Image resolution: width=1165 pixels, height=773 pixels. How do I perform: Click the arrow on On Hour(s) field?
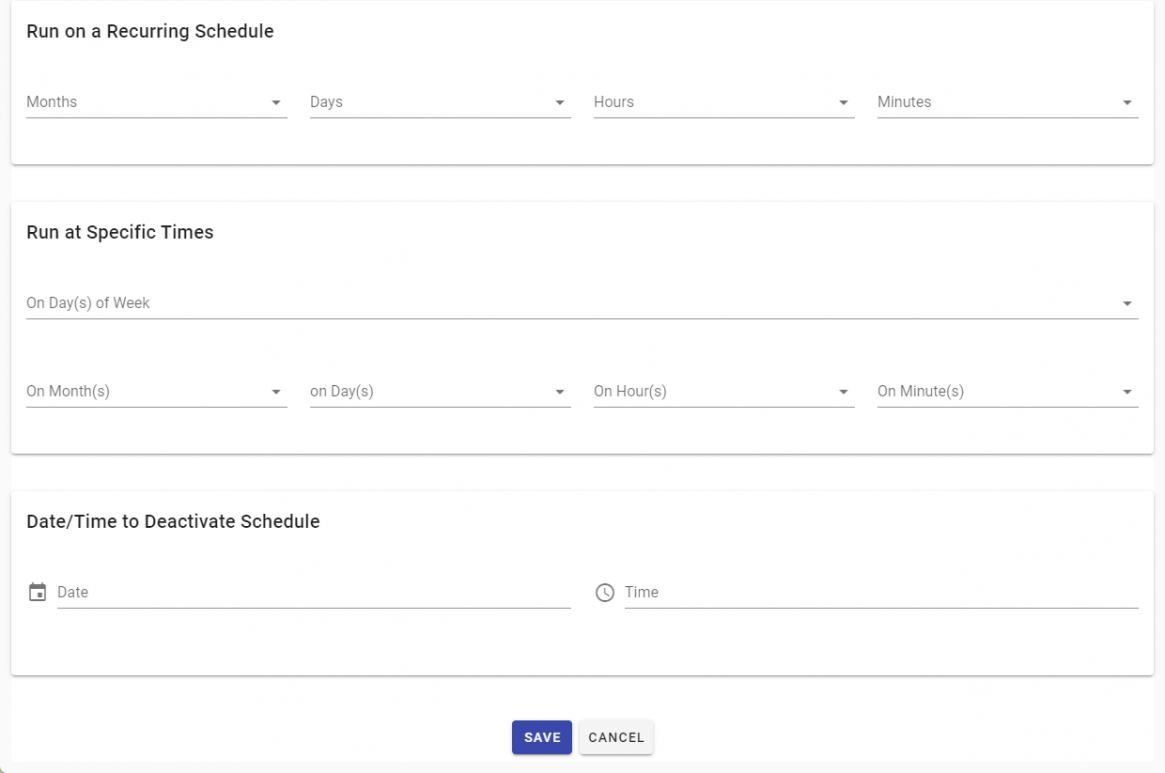point(844,392)
